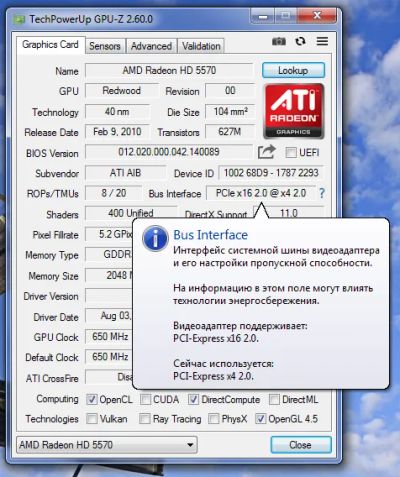Select the Validation tab
The image size is (400, 477).
(201, 46)
